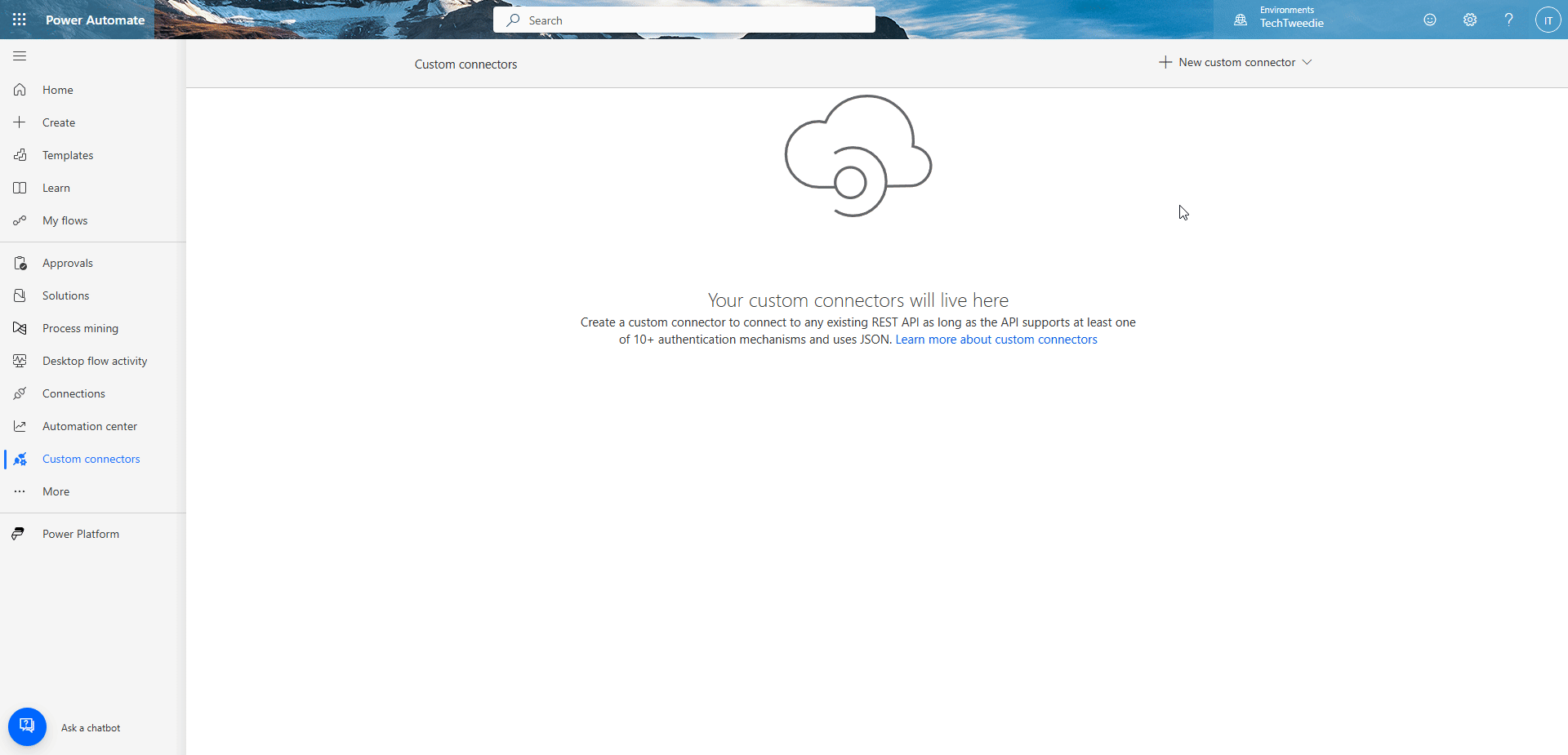Switch to My flows
The width and height of the screenshot is (1568, 755).
point(65,220)
